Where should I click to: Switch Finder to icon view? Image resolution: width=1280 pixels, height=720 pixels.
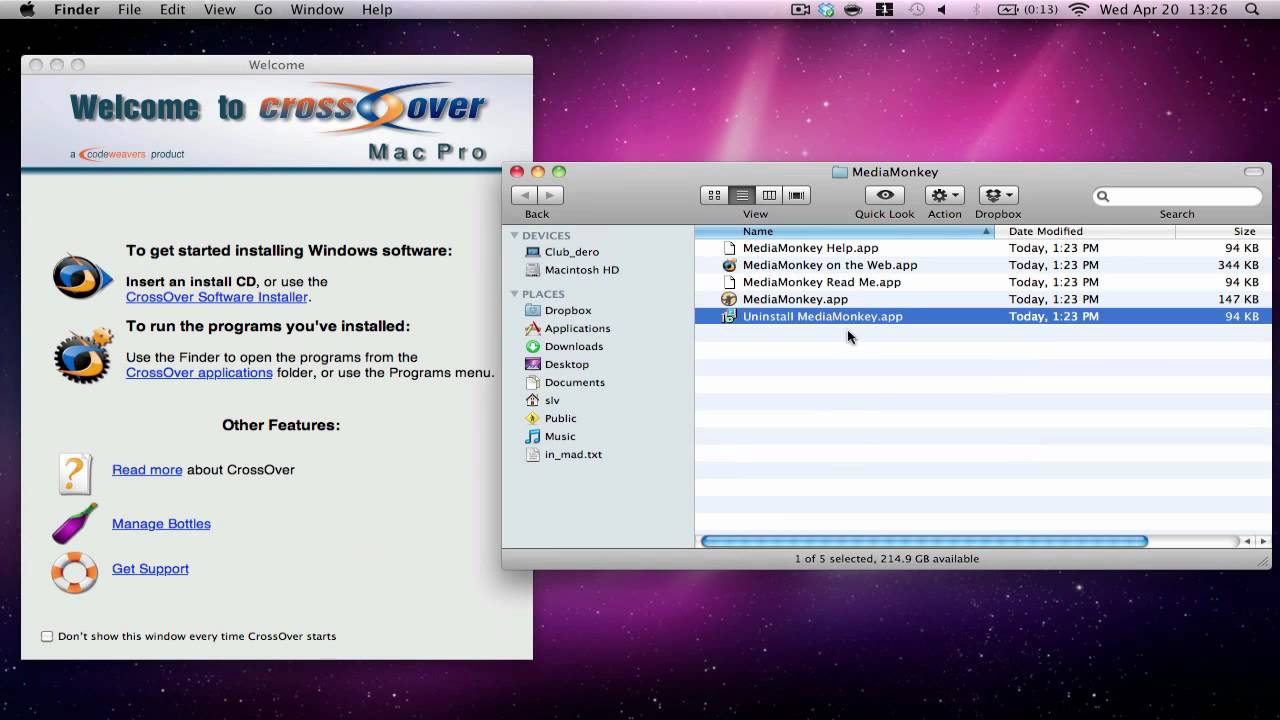[x=714, y=195]
